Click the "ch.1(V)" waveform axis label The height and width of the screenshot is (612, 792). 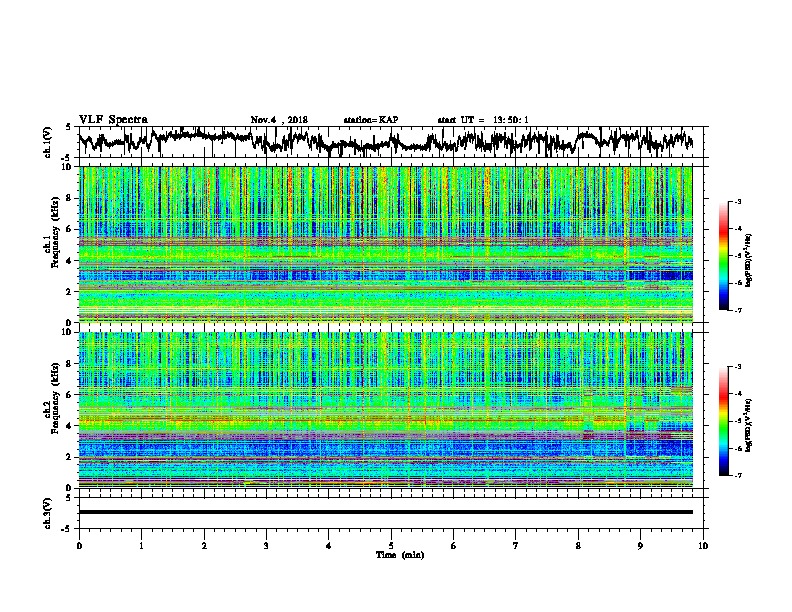[48, 142]
